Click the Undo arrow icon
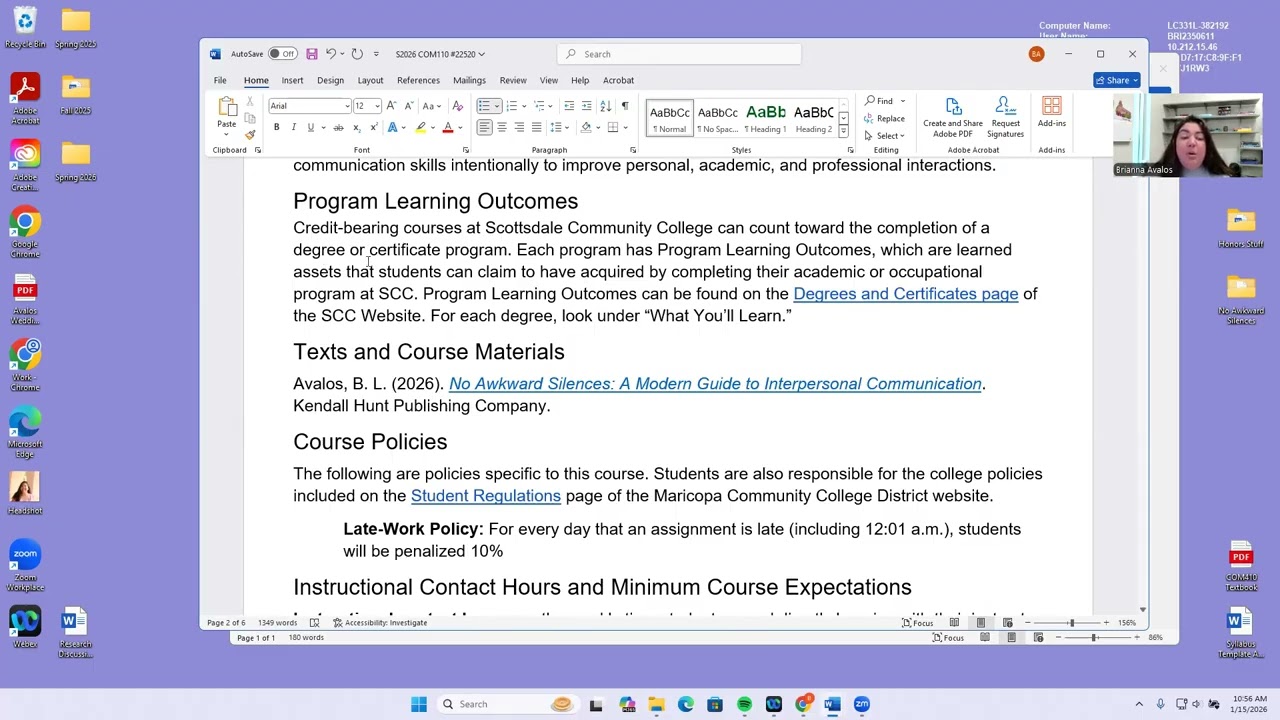 tap(330, 54)
